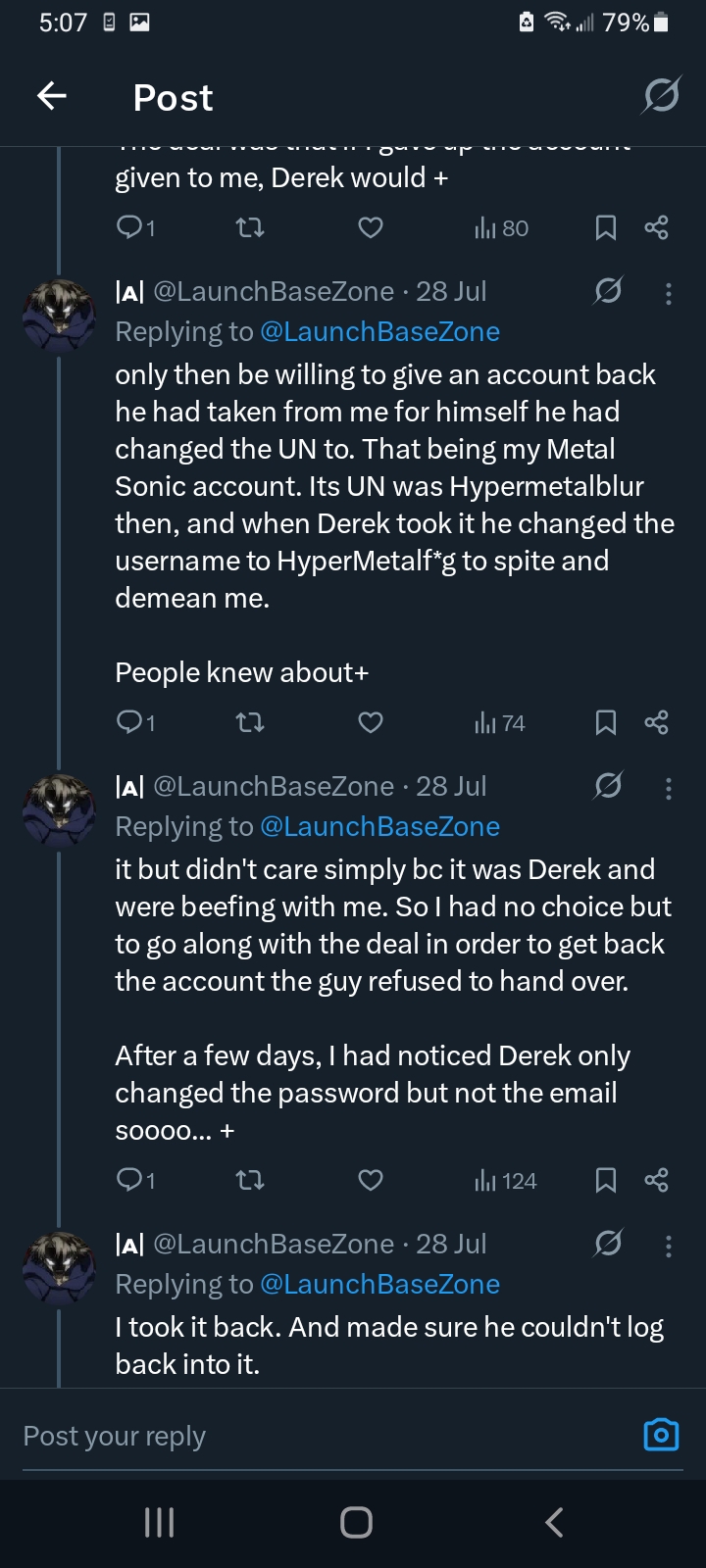Open more options on the Hypermetalblur post
The width and height of the screenshot is (706, 1568).
click(x=669, y=293)
